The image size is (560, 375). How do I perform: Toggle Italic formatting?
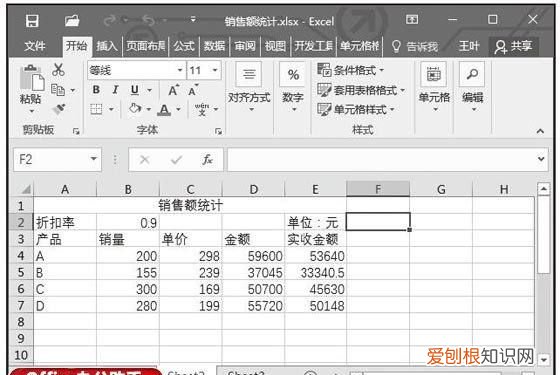(x=115, y=90)
